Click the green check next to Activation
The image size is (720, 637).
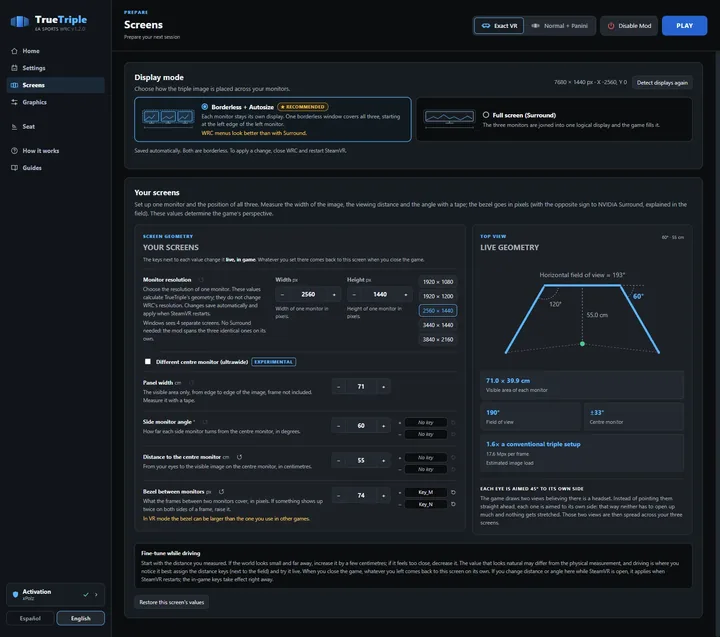[x=86, y=594]
